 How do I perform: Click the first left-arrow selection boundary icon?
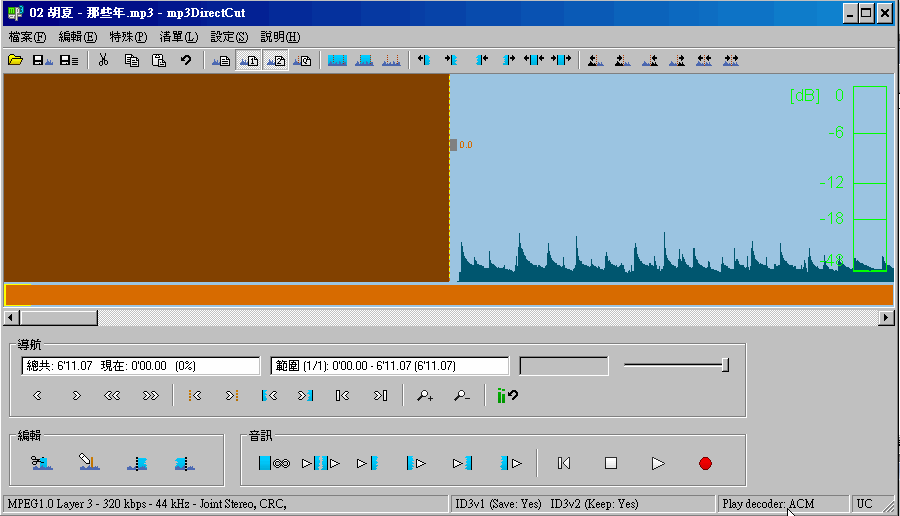(424, 60)
